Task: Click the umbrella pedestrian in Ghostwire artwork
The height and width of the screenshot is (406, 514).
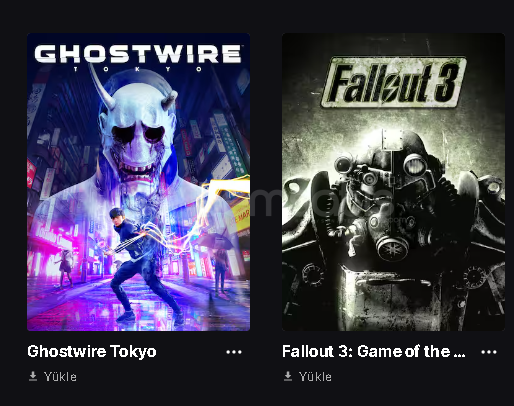Action: (220, 263)
